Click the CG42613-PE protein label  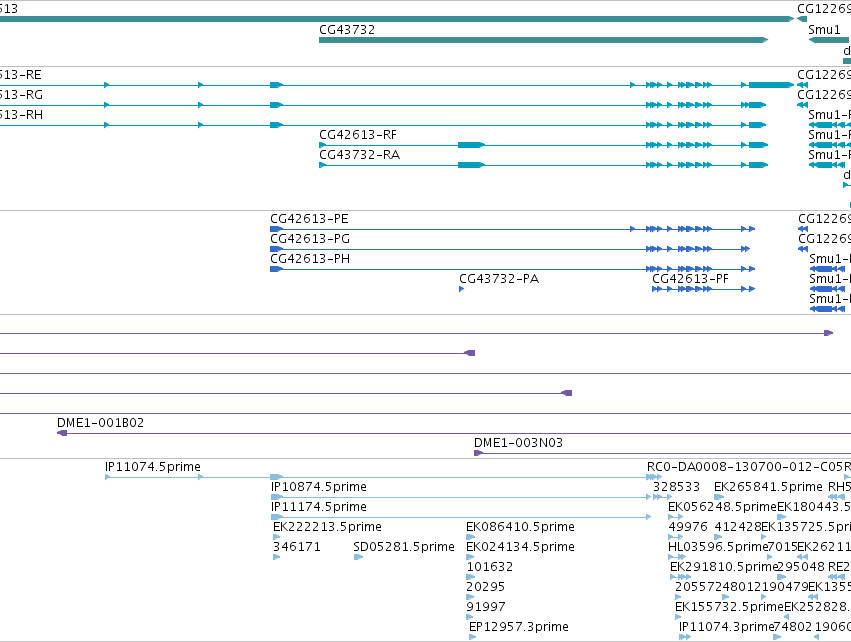(309, 219)
